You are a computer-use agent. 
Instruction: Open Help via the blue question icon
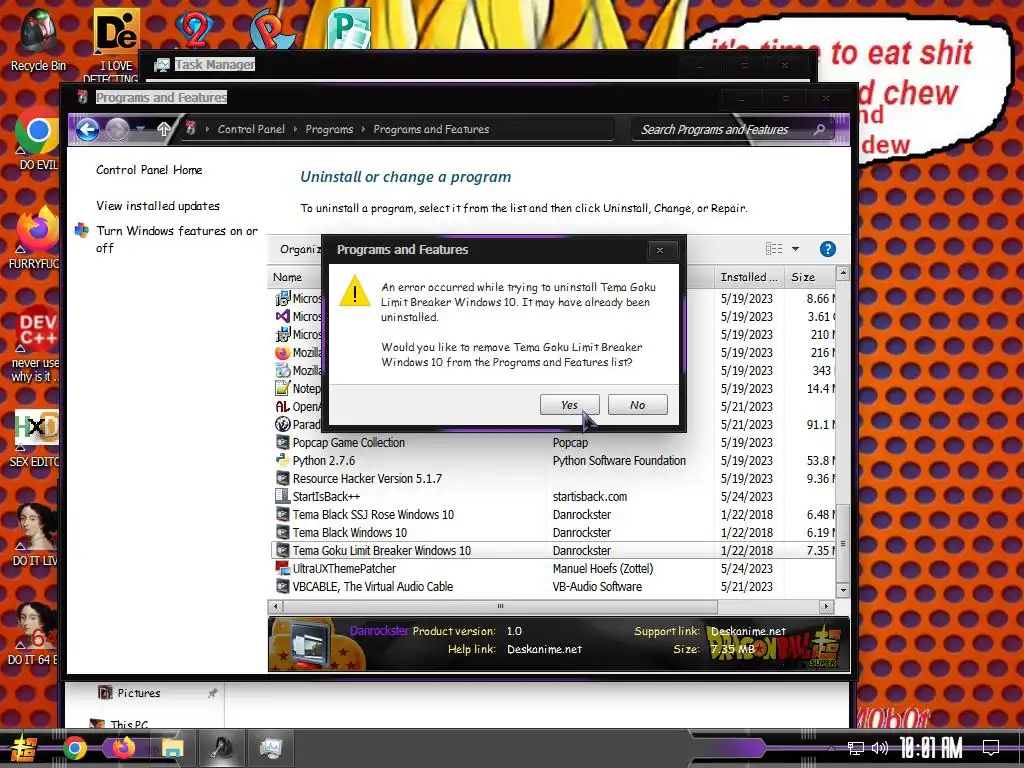[827, 249]
